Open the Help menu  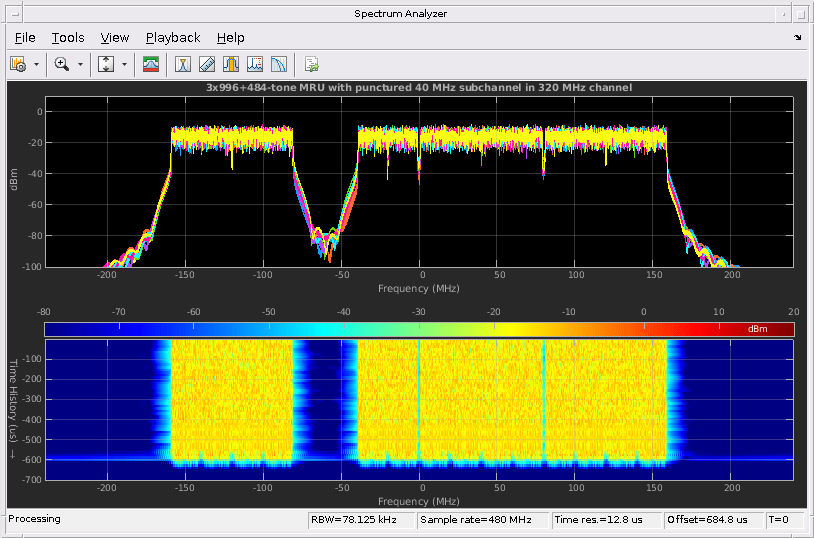[230, 37]
